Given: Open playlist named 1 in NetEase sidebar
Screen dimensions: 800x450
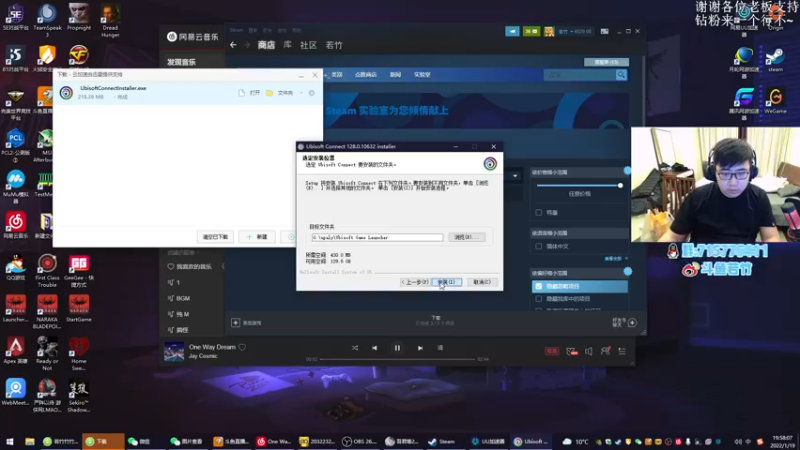Looking at the screenshot, I should [x=174, y=282].
